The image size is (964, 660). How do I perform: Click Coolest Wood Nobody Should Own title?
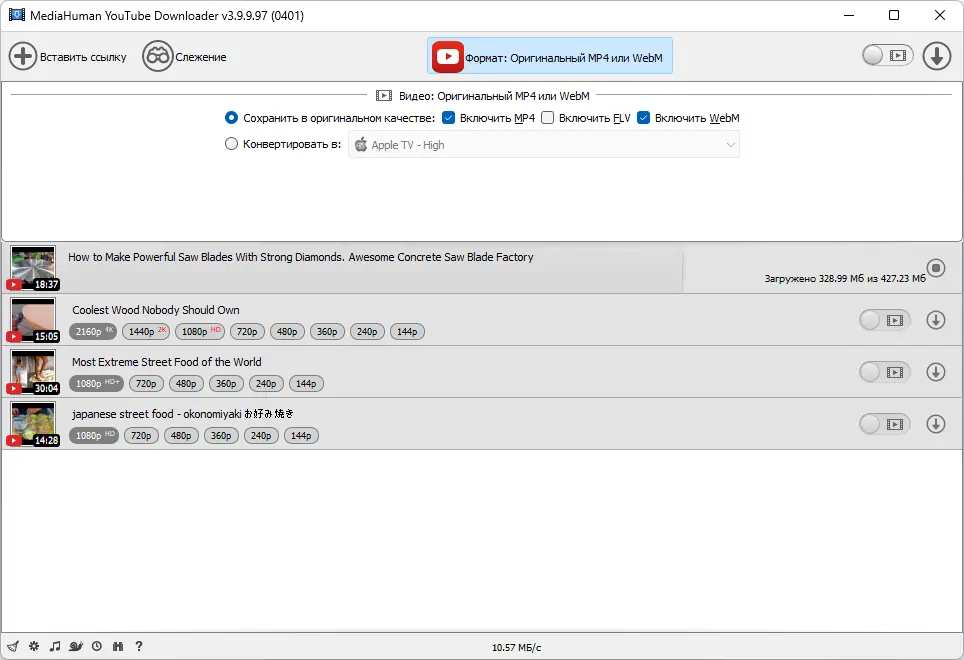156,310
